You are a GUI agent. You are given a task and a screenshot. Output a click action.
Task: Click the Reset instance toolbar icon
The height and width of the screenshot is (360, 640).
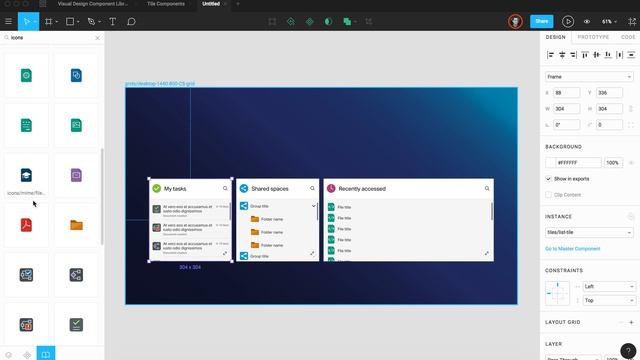click(x=291, y=22)
